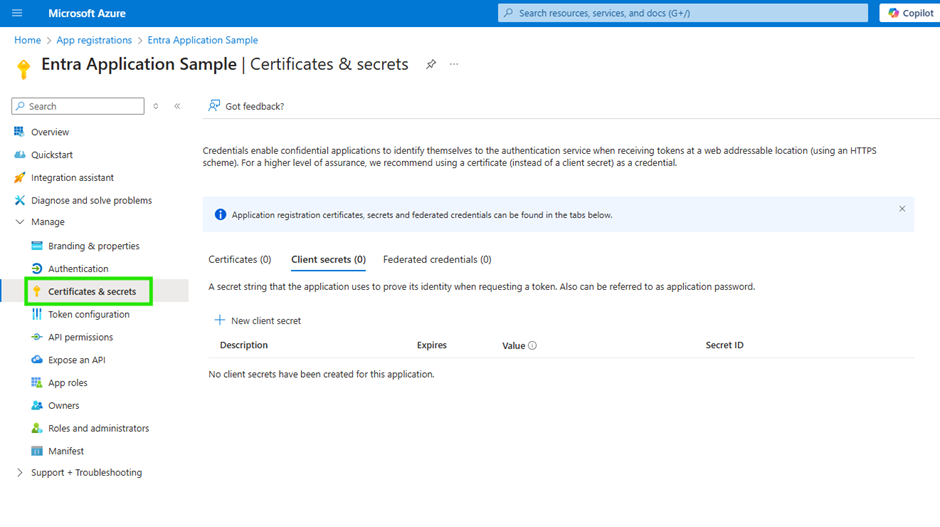The image size is (940, 527).
Task: Open the Azure portal hamburger menu
Action: tap(17, 13)
